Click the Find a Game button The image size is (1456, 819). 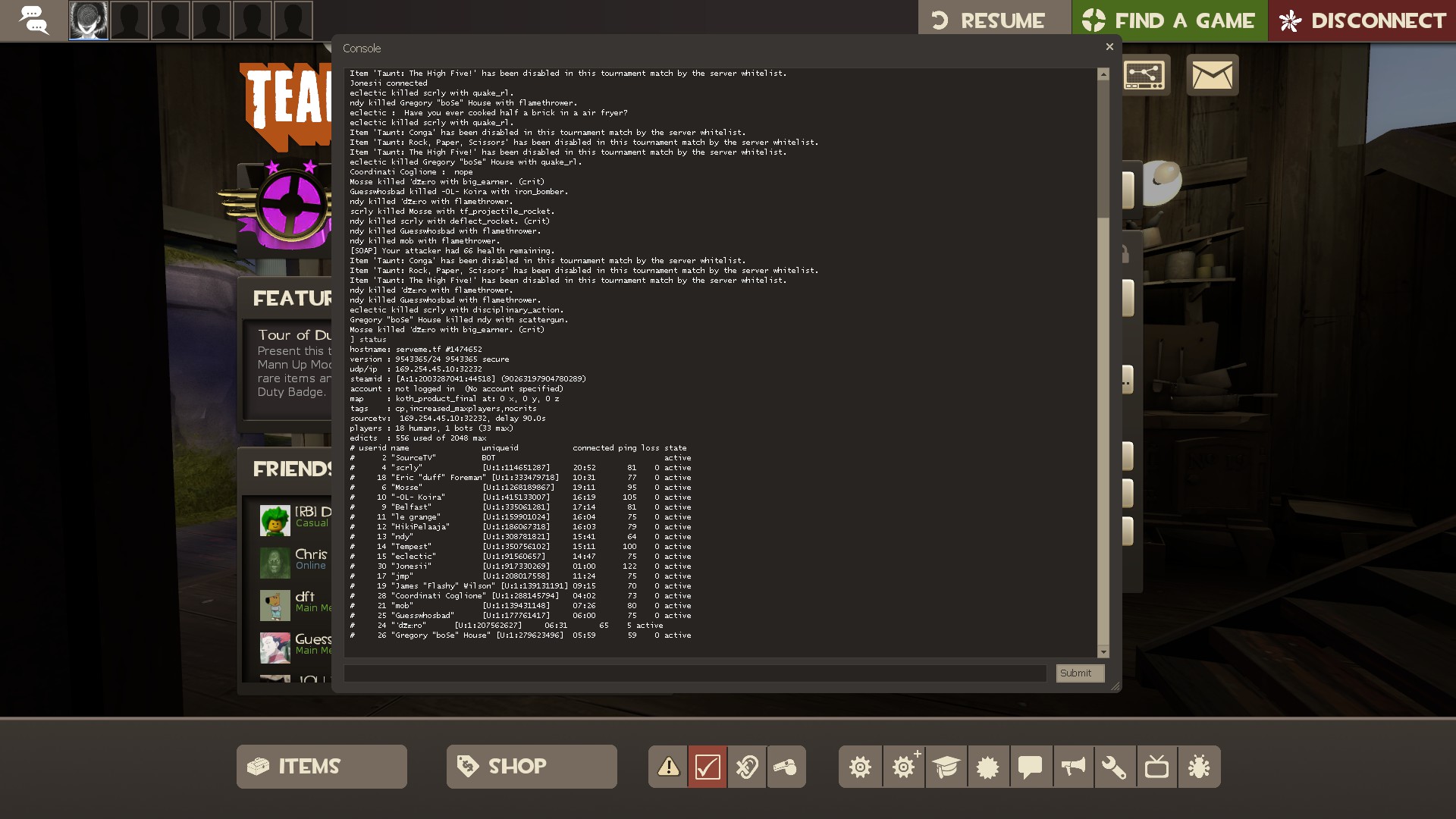pyautogui.click(x=1169, y=20)
